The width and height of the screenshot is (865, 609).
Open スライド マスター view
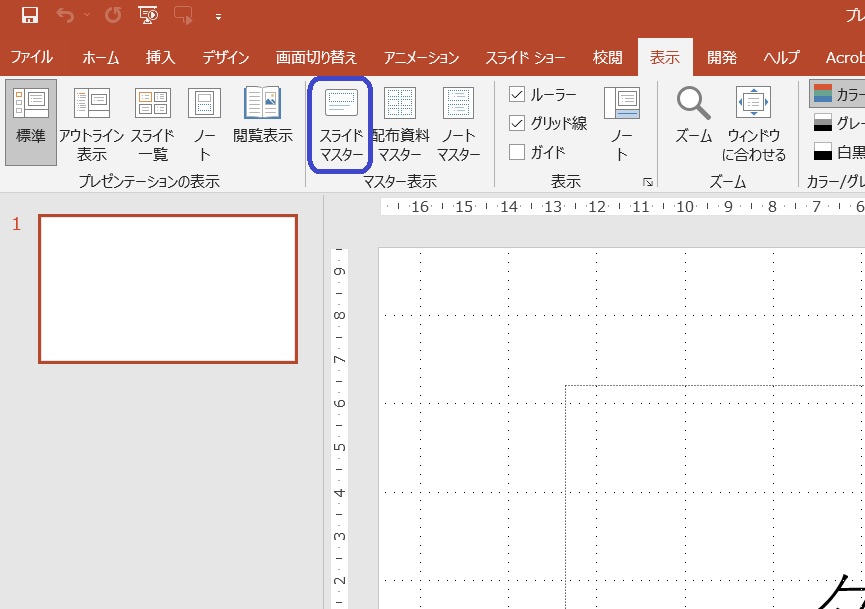click(x=341, y=124)
